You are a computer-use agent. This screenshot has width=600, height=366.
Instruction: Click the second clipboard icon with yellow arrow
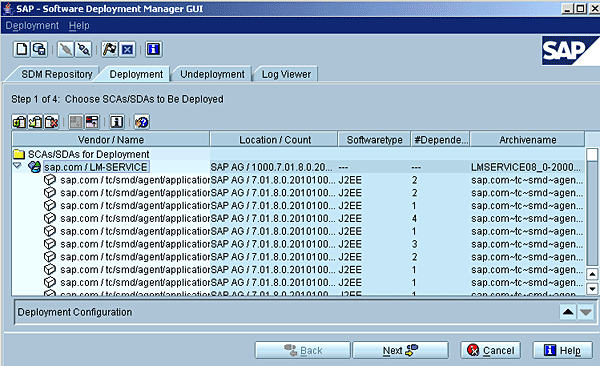pos(35,122)
